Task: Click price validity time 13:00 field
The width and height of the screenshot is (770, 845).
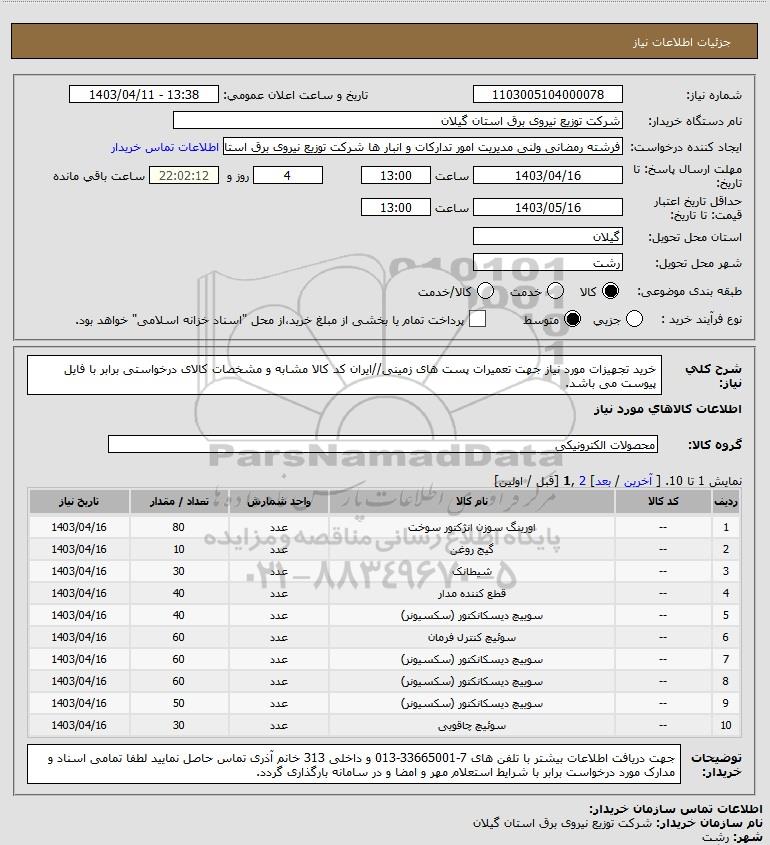Action: (396, 207)
